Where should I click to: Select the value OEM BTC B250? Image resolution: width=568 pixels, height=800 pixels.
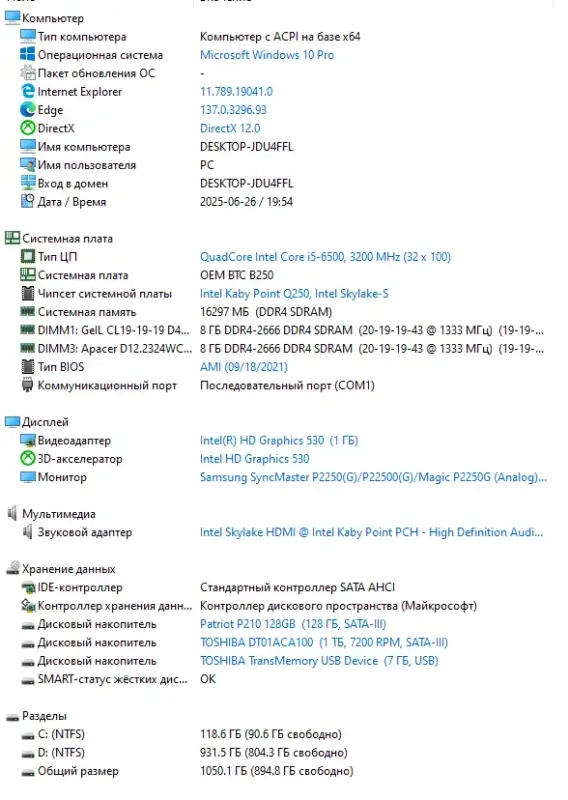(x=237, y=275)
